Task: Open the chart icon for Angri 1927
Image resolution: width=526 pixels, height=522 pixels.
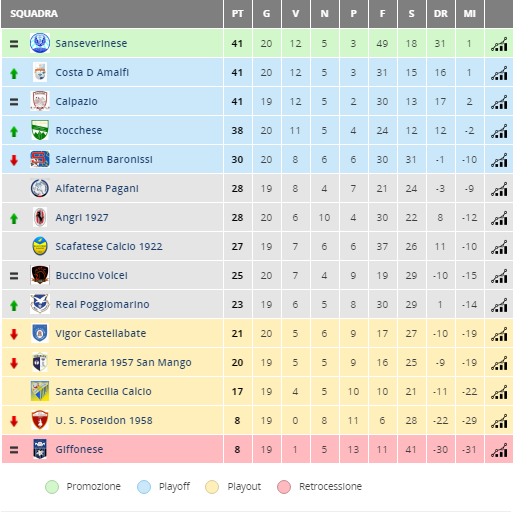Action: (x=499, y=218)
